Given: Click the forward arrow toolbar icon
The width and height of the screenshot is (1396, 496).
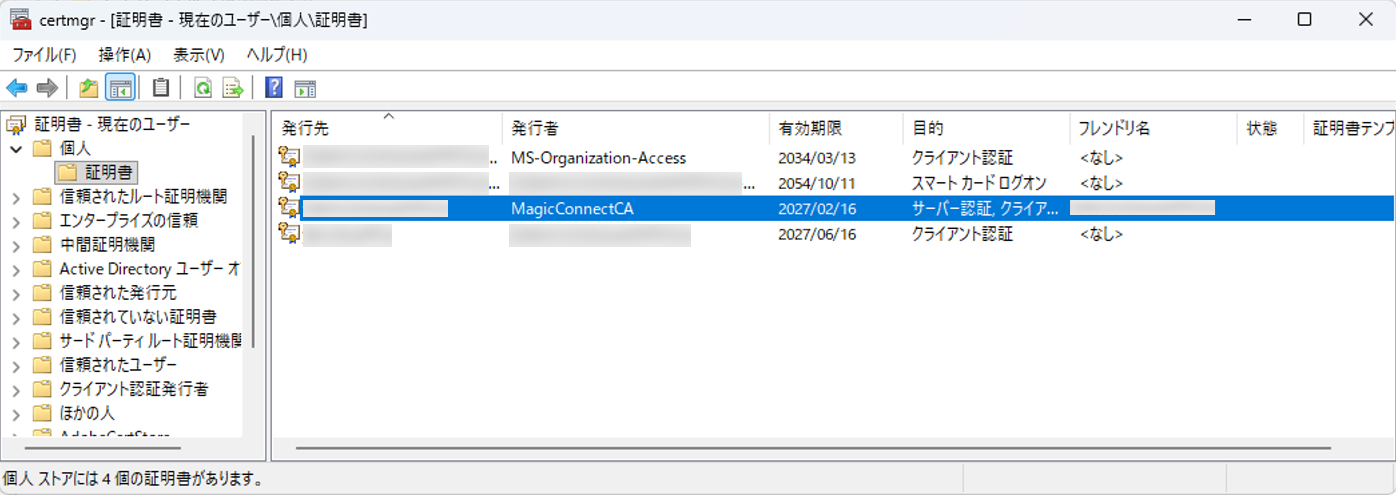Looking at the screenshot, I should [x=47, y=88].
